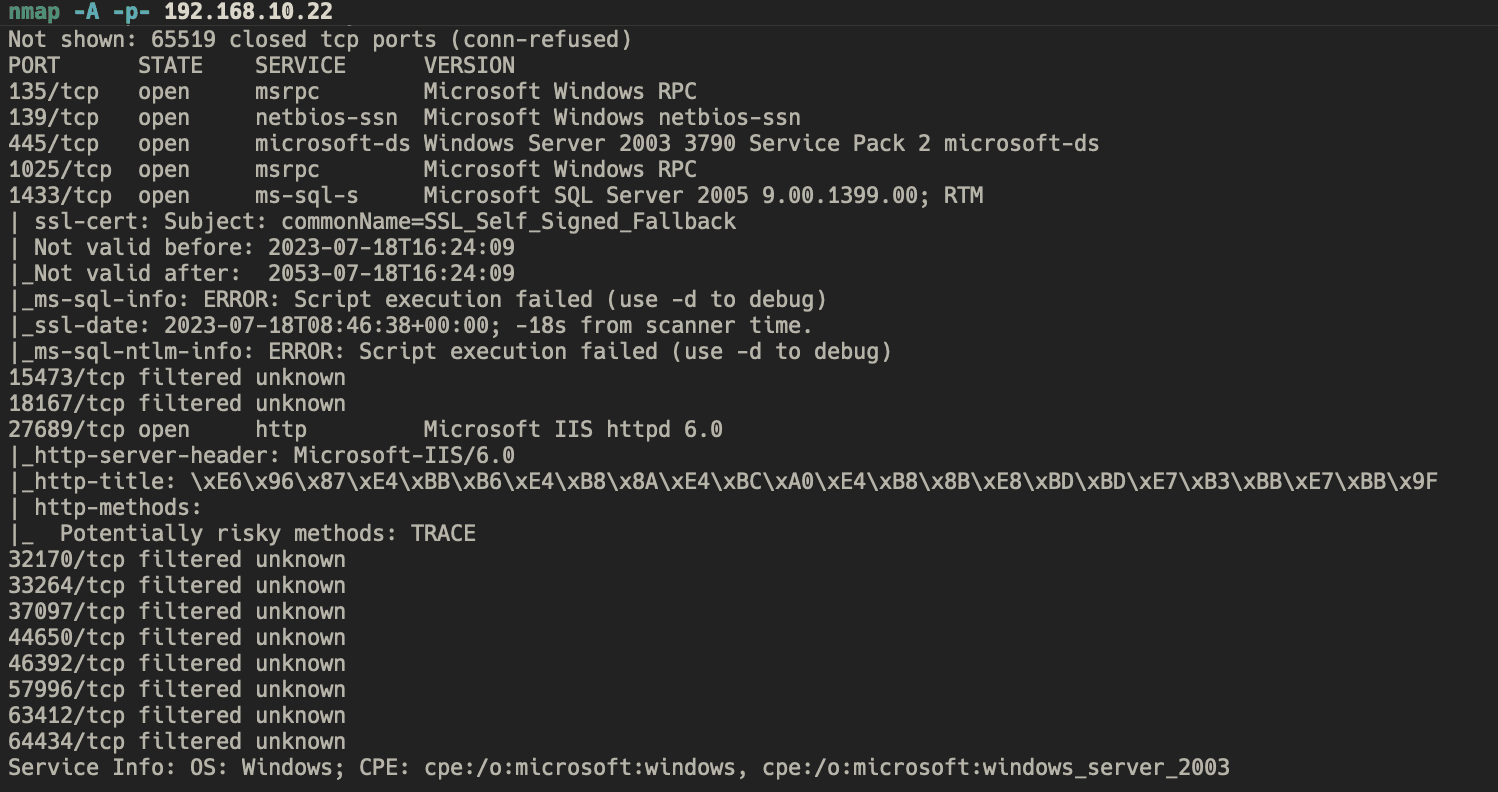Click commonName=SSL_Self_Signed_Fallback text
The image size is (1498, 792).
508,222
